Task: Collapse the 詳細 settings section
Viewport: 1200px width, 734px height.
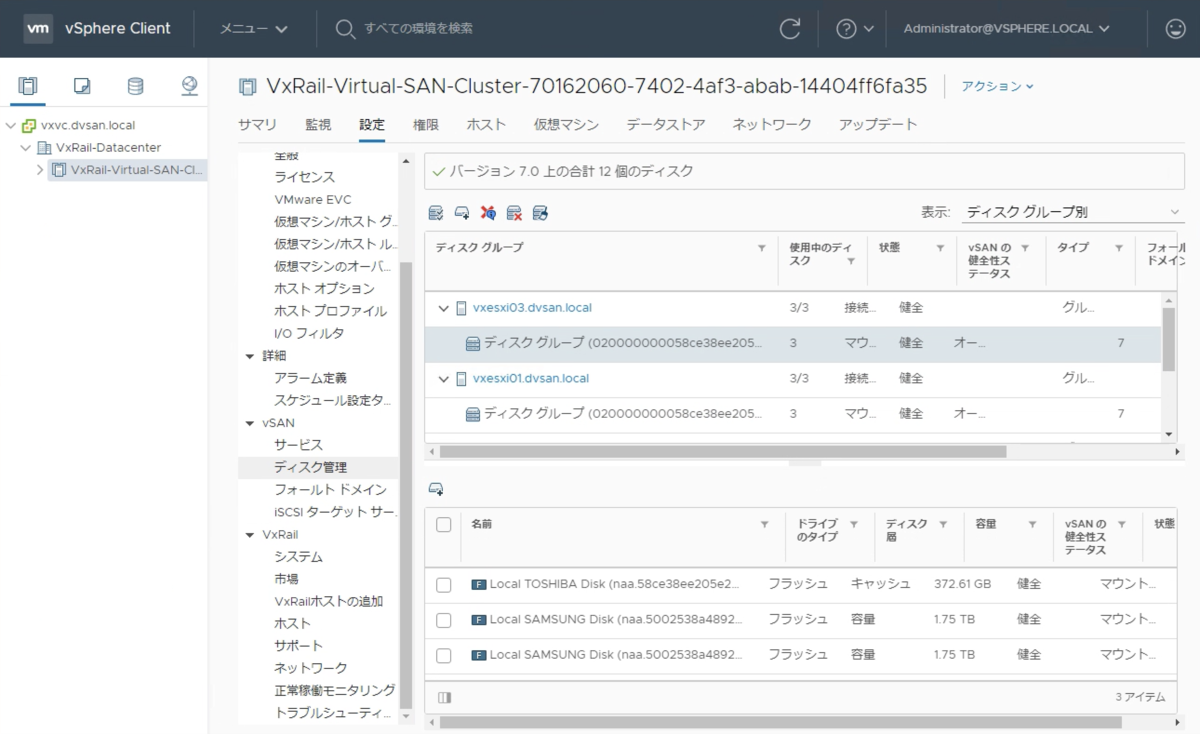Action: tap(250, 356)
